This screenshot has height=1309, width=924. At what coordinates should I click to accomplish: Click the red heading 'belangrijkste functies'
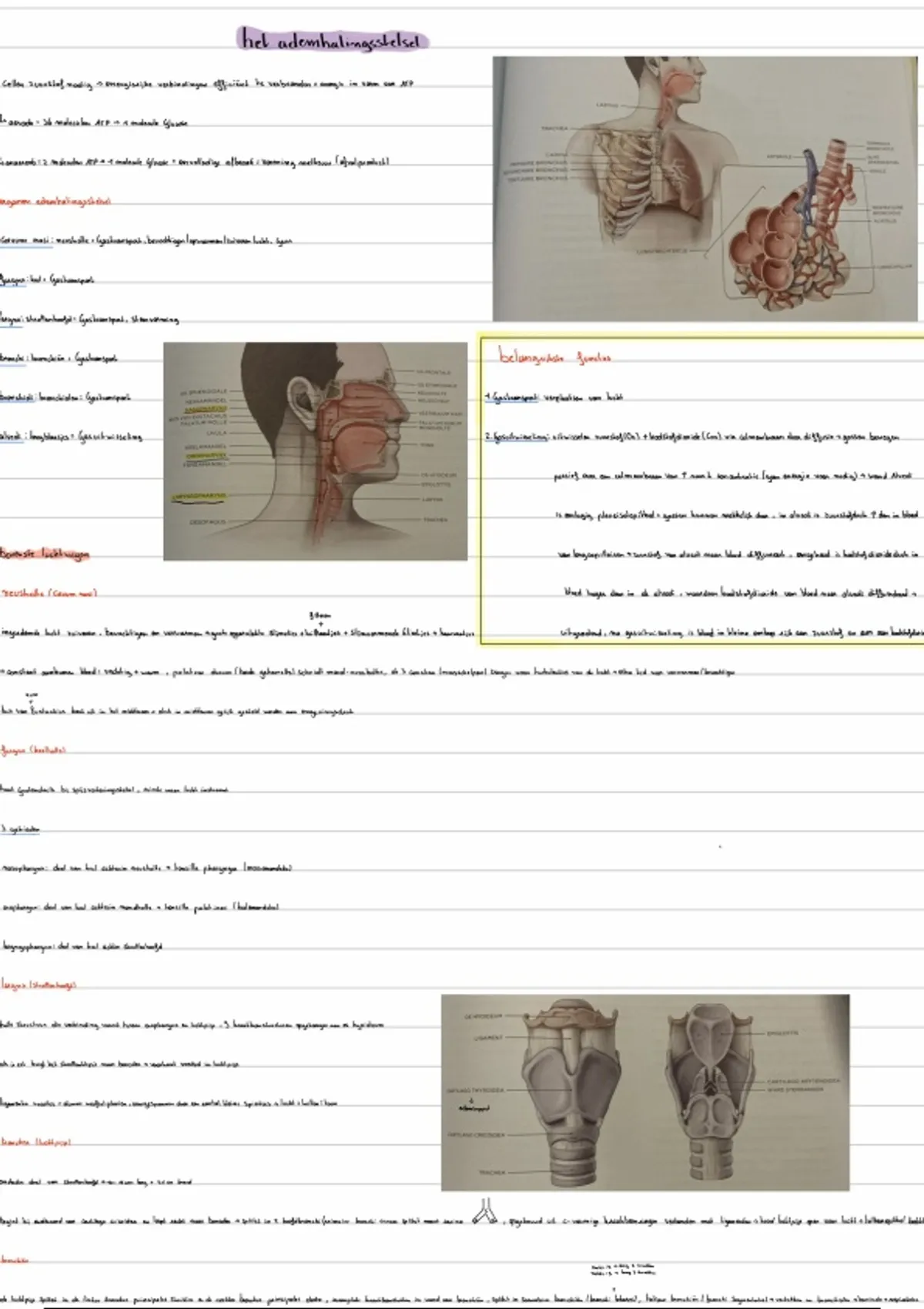tap(554, 357)
